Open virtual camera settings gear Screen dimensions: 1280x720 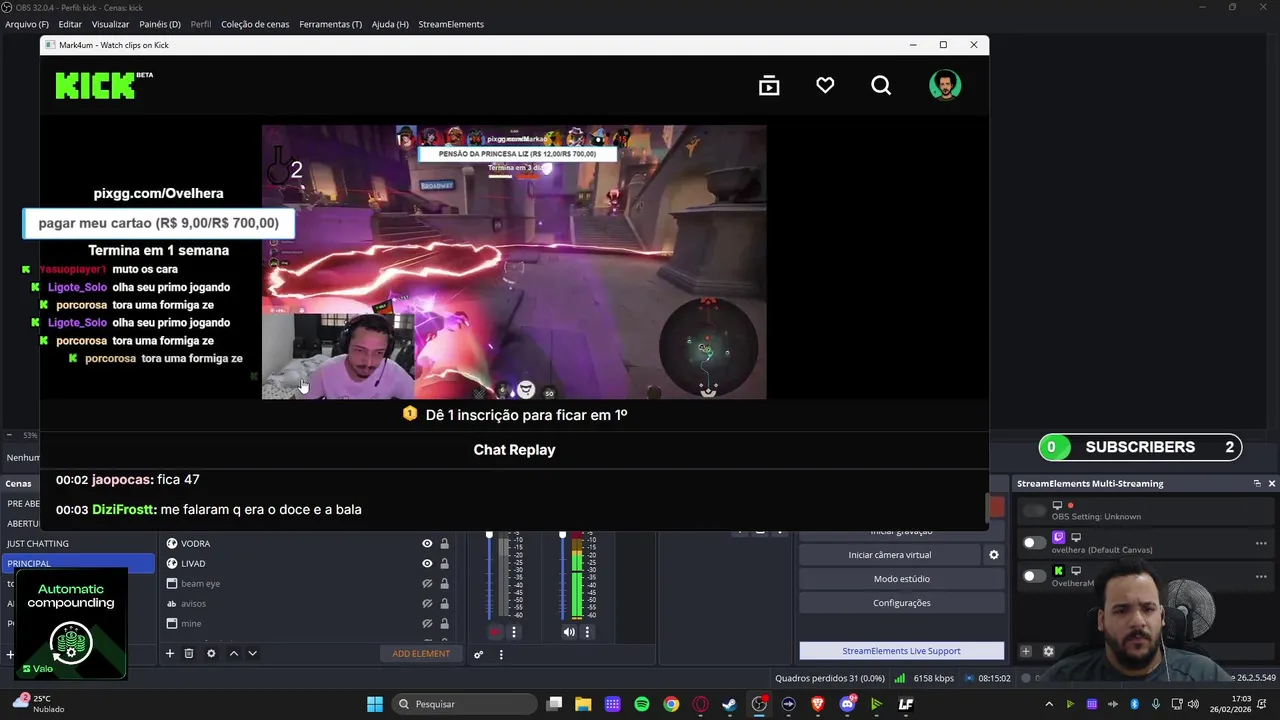(994, 555)
